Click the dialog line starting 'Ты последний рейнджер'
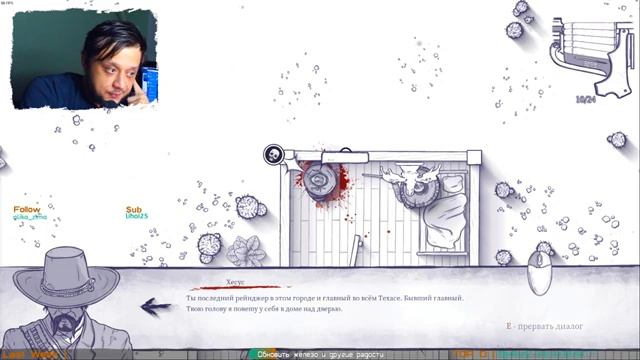640x360 pixels. 325,298
